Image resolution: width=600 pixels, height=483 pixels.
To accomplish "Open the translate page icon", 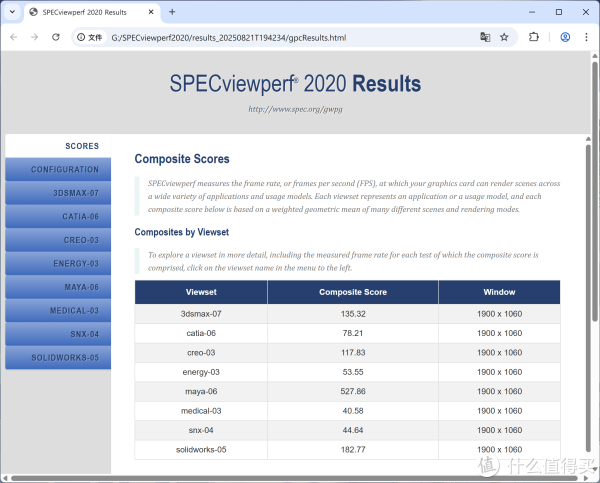I will coord(485,37).
